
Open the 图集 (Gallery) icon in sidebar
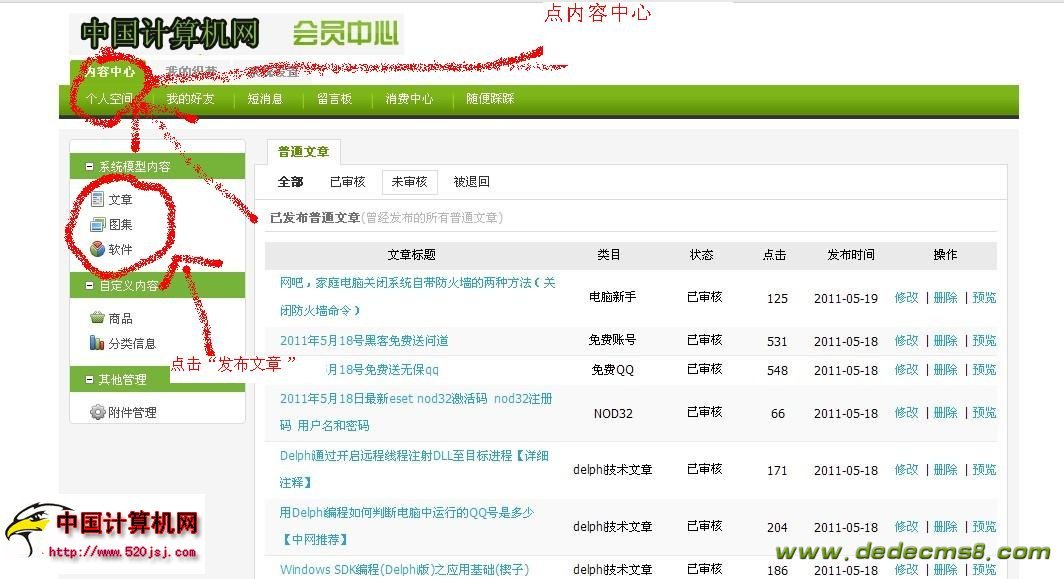pos(97,225)
